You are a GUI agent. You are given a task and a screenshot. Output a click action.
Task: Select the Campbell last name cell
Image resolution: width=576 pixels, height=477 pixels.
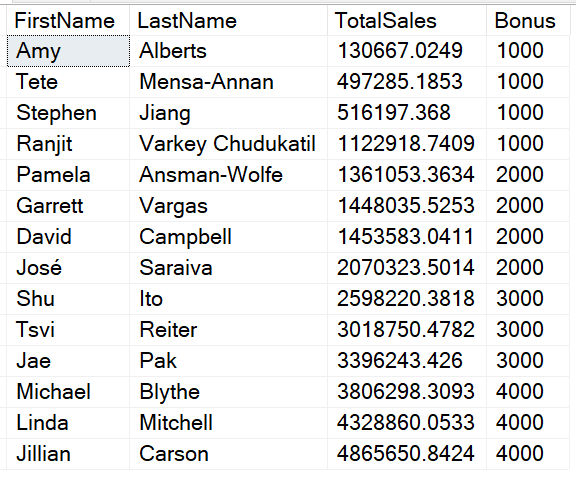(x=228, y=237)
